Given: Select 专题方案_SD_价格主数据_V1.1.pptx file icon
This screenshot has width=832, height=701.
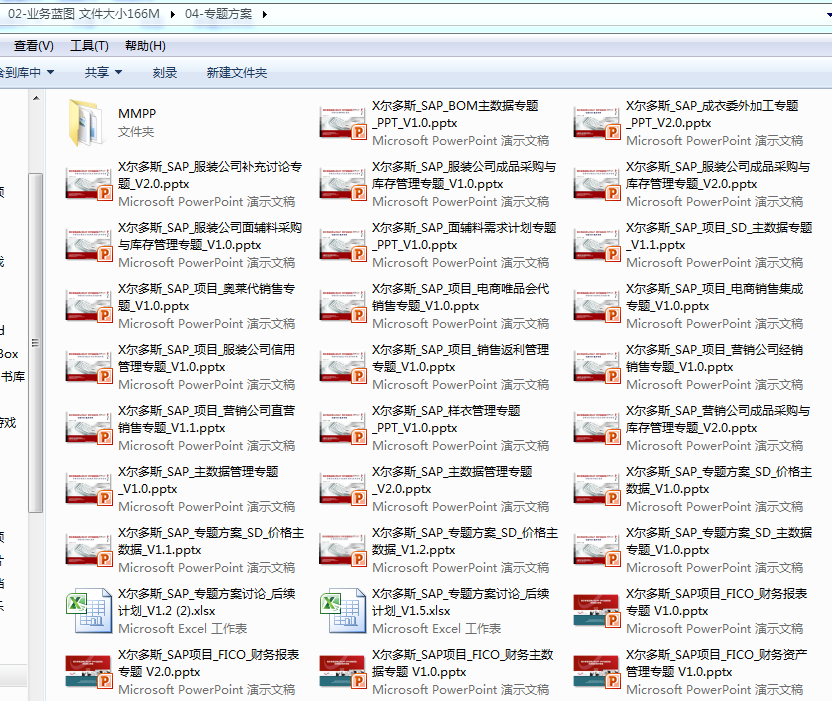Looking at the screenshot, I should click(89, 550).
